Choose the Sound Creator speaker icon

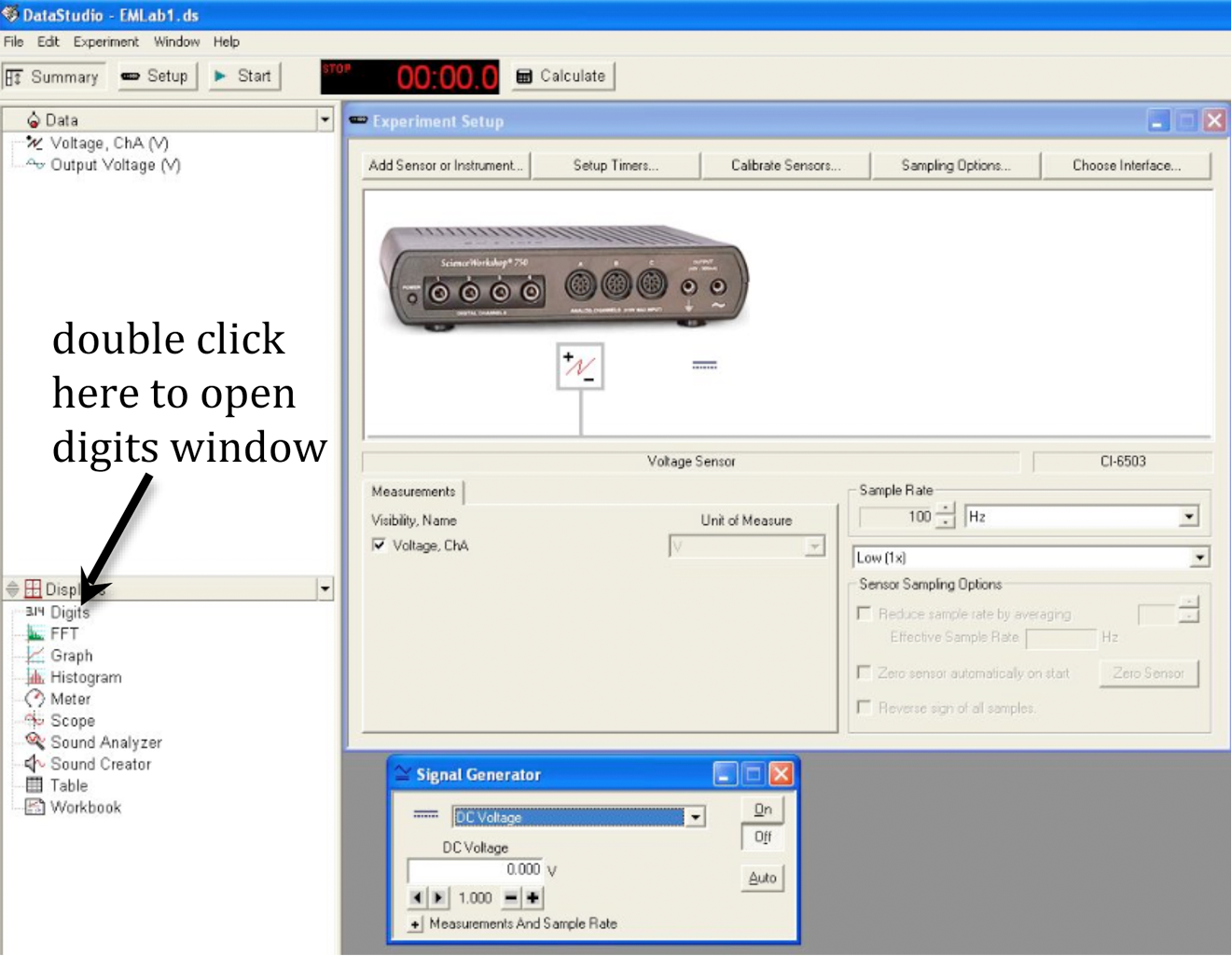35,764
